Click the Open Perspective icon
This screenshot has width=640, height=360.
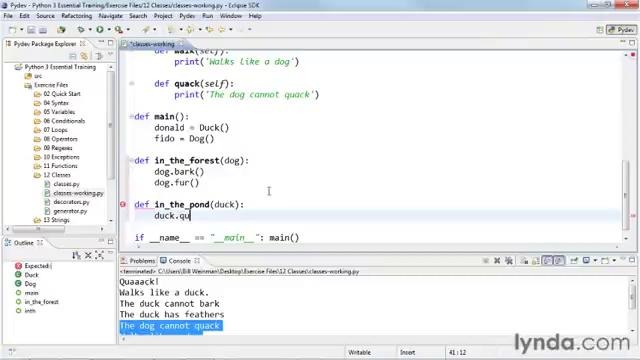(600, 30)
